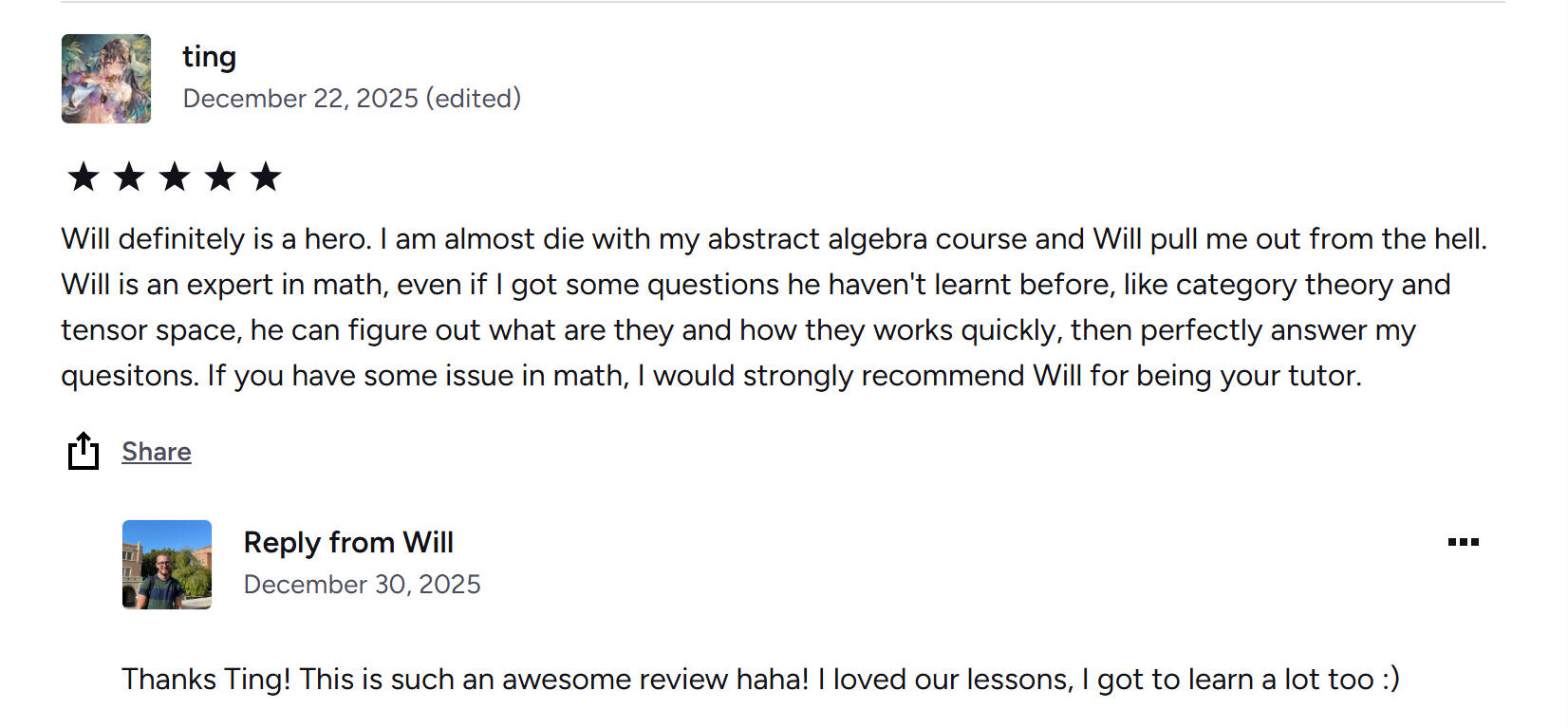
Task: Click the share arrow icon
Action: pos(84,451)
